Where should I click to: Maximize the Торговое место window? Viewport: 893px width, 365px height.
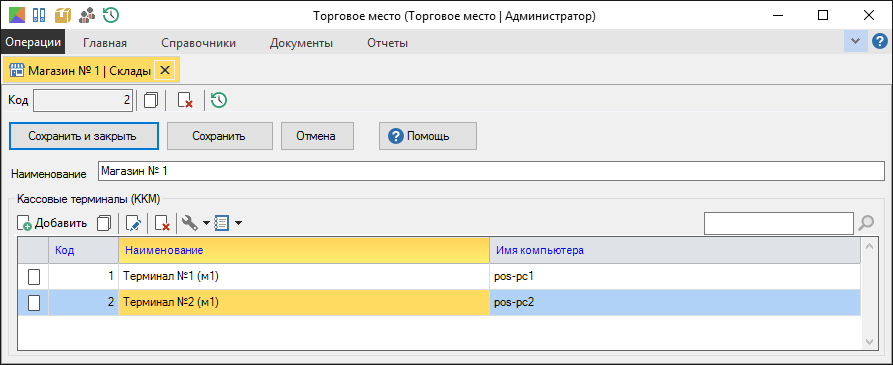click(823, 15)
